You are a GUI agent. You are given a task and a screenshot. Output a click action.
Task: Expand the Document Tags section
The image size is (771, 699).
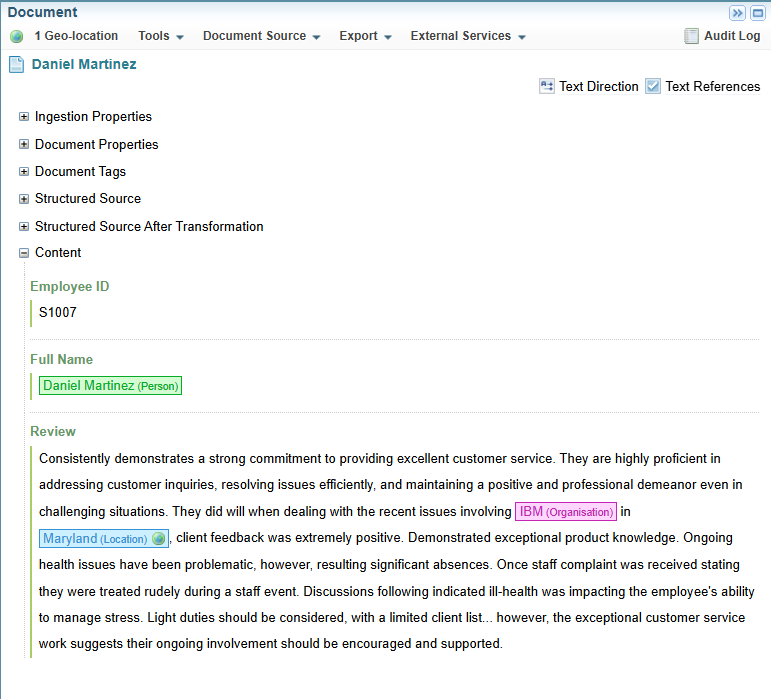click(x=24, y=172)
